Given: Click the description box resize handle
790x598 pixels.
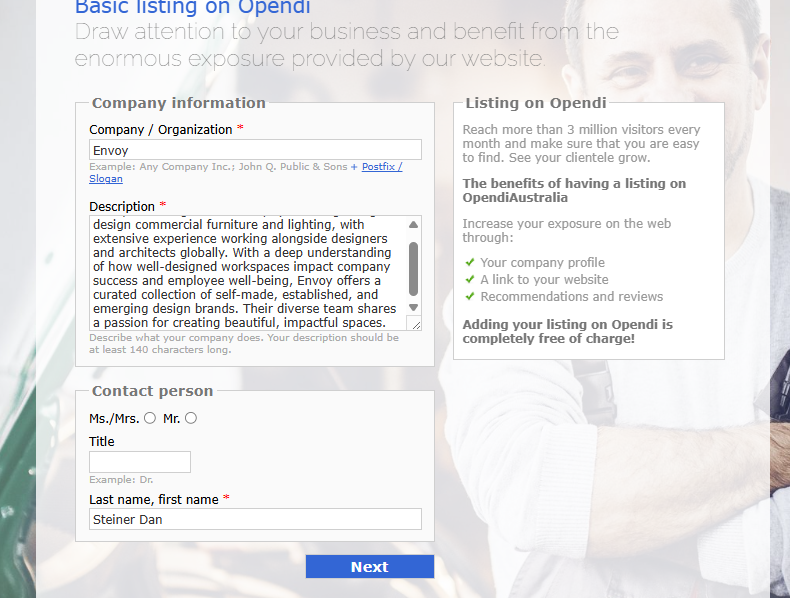Looking at the screenshot, I should (x=416, y=324).
